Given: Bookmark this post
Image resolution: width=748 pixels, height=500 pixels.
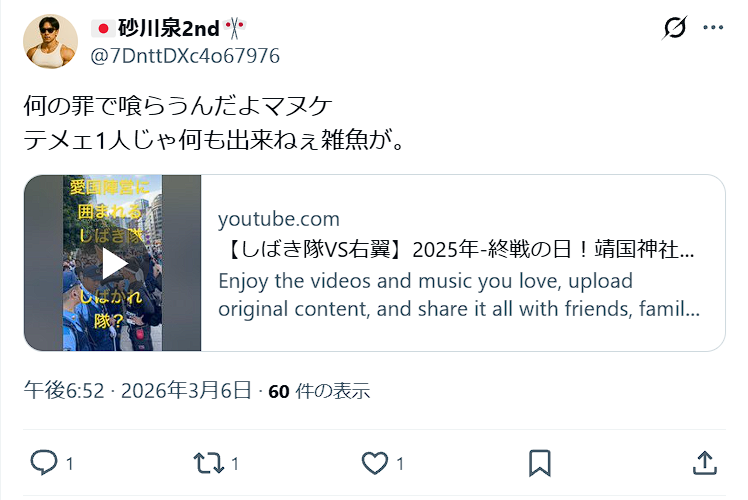Looking at the screenshot, I should (x=540, y=463).
